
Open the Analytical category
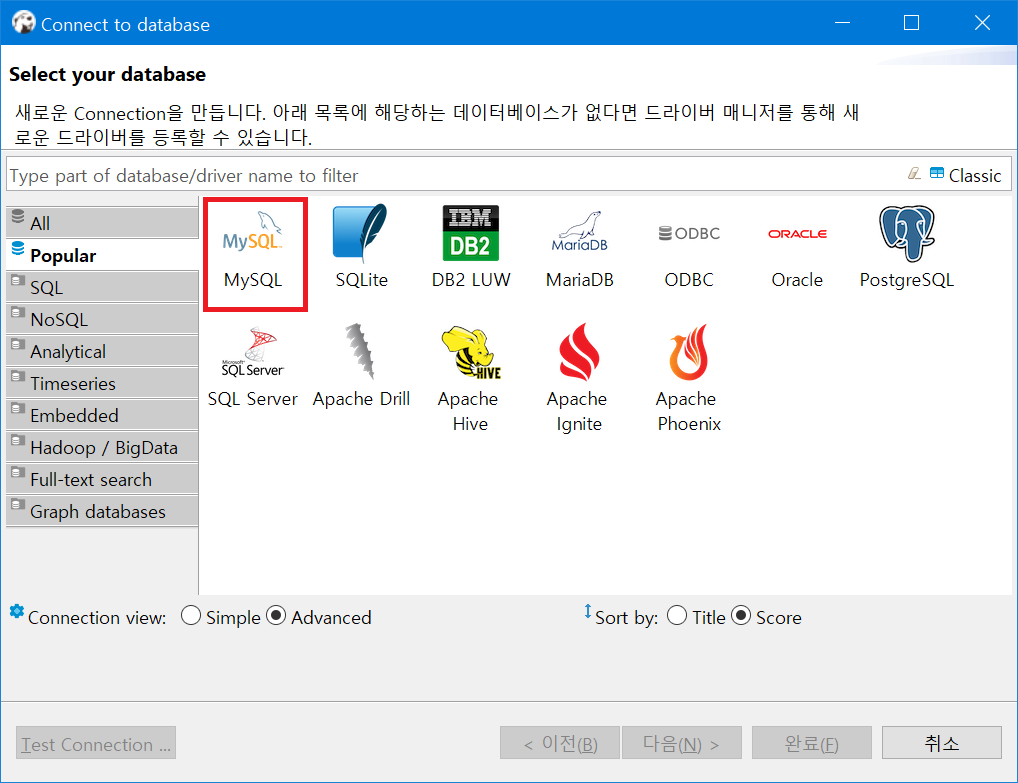pyautogui.click(x=102, y=351)
